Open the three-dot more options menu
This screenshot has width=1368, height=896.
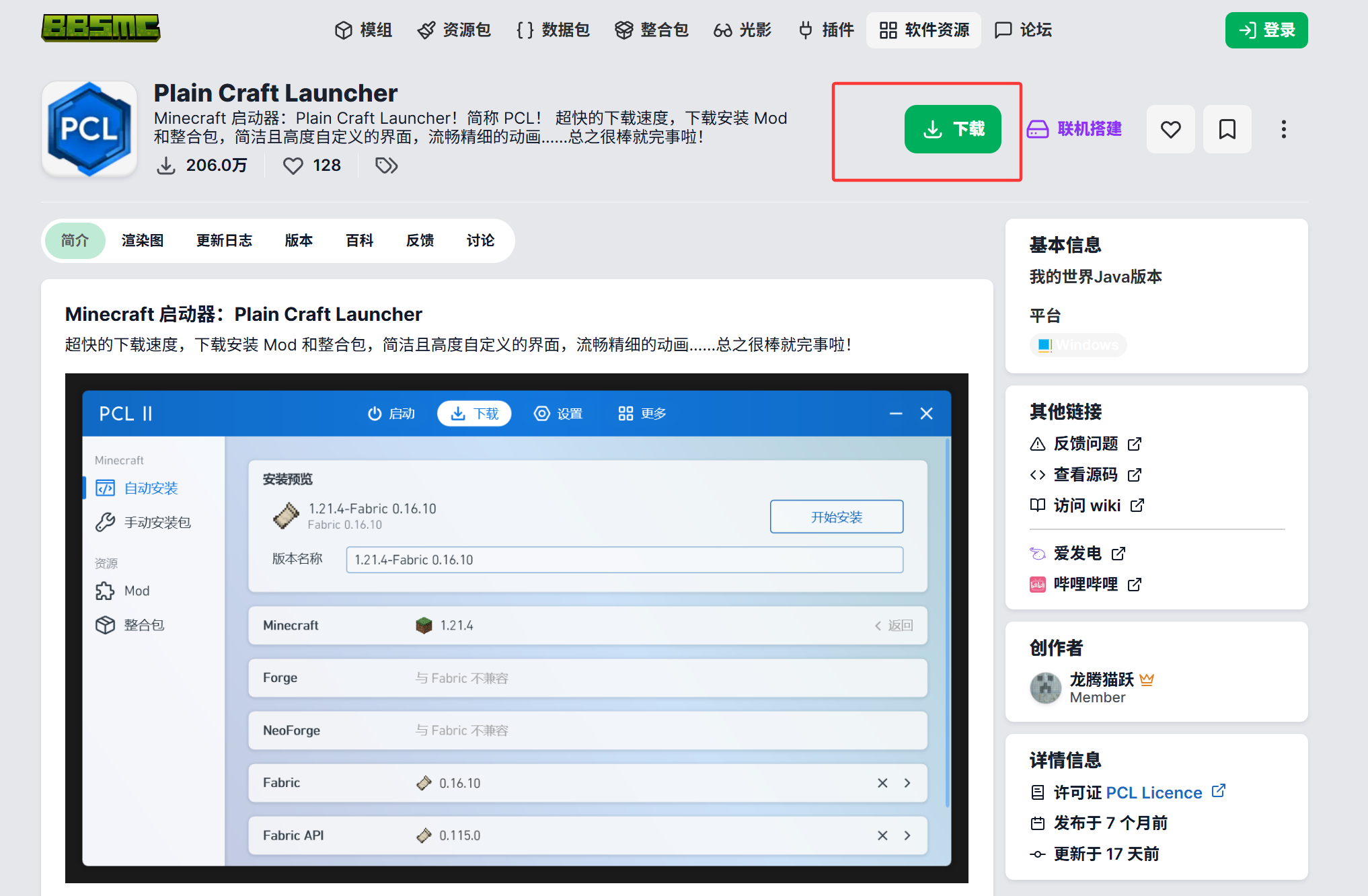tap(1284, 129)
